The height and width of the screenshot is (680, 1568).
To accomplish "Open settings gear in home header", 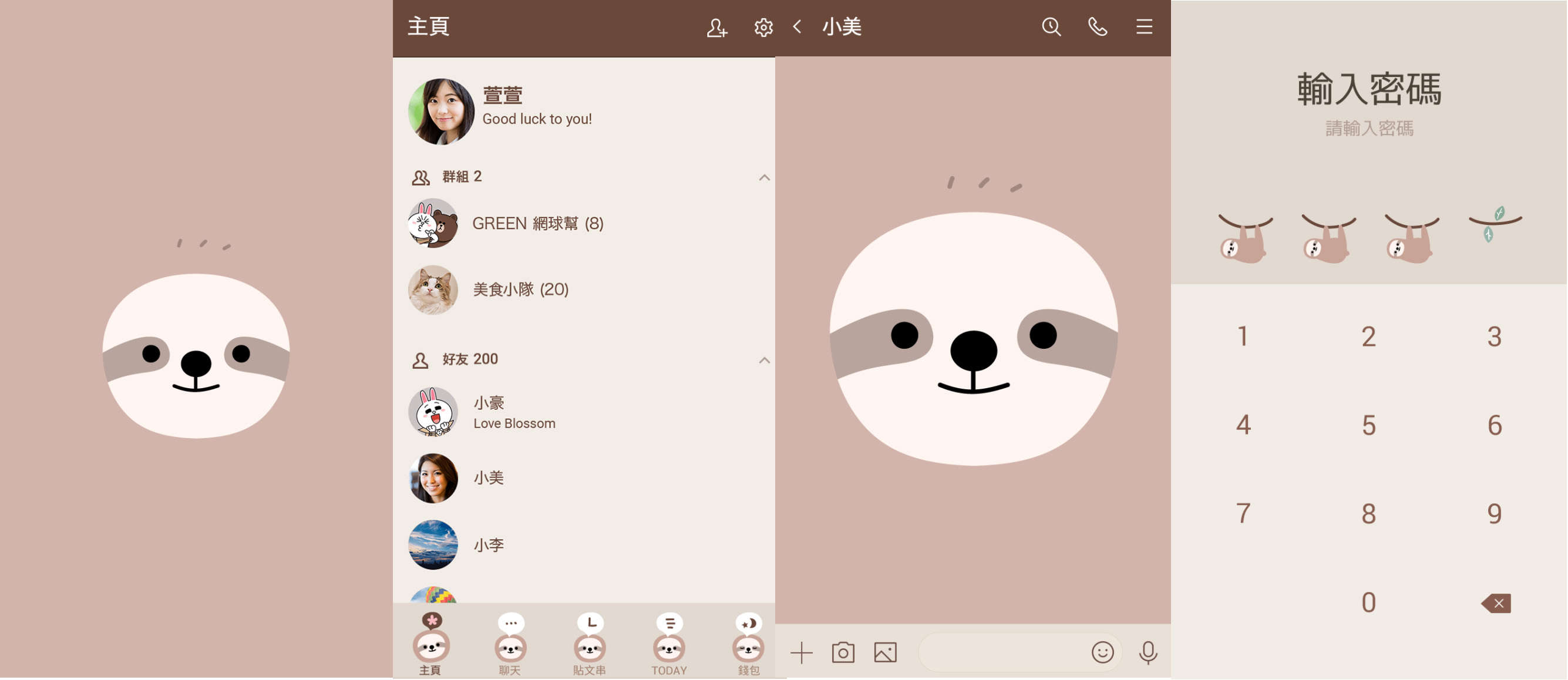I will tap(763, 28).
